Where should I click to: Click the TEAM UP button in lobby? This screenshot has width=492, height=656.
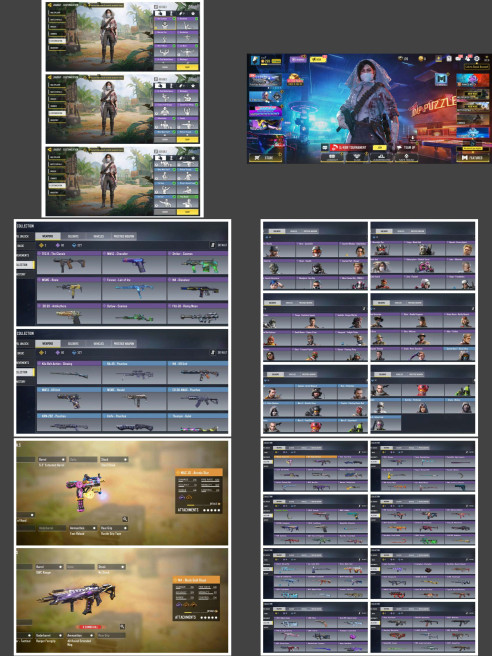click(407, 148)
